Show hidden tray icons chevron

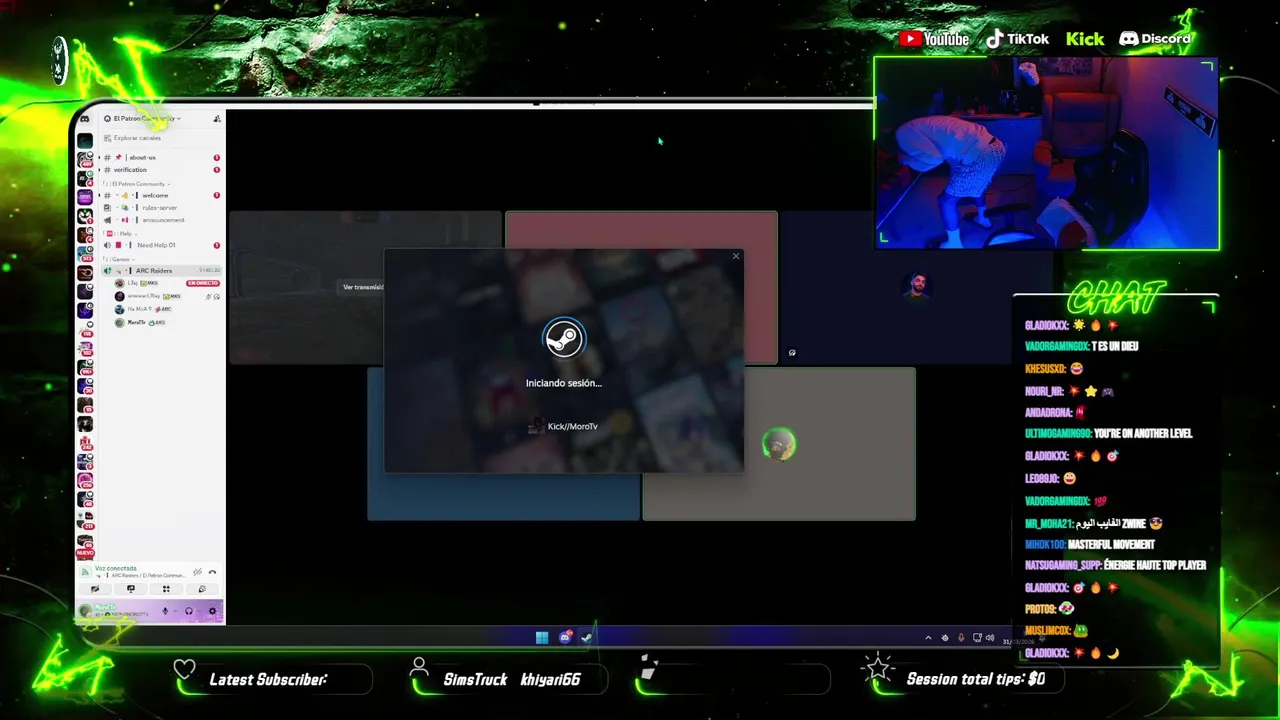pyautogui.click(x=928, y=638)
